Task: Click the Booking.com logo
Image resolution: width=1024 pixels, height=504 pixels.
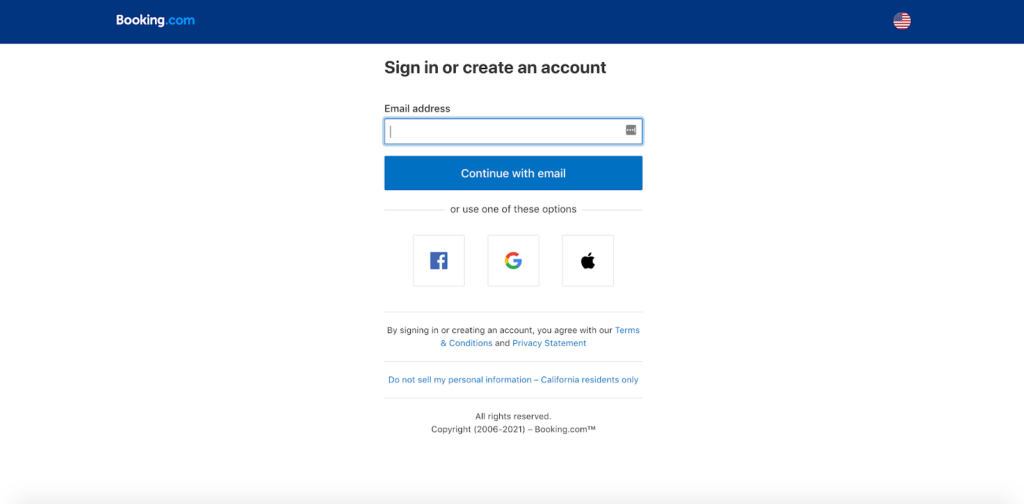Action: (155, 20)
